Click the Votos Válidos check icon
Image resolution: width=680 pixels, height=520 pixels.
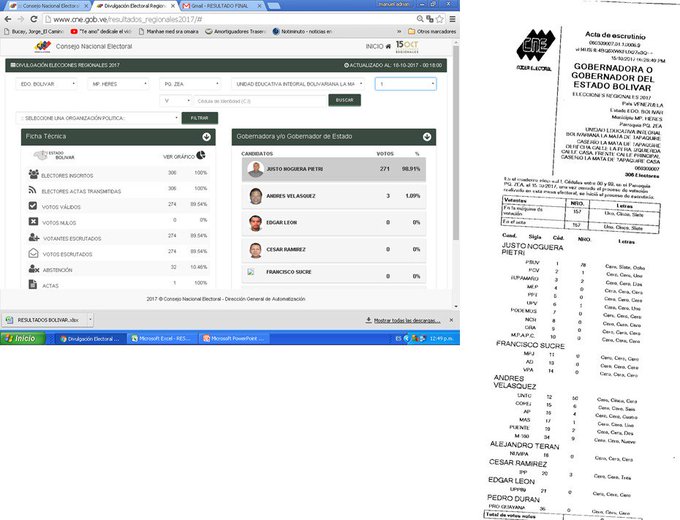[33, 206]
